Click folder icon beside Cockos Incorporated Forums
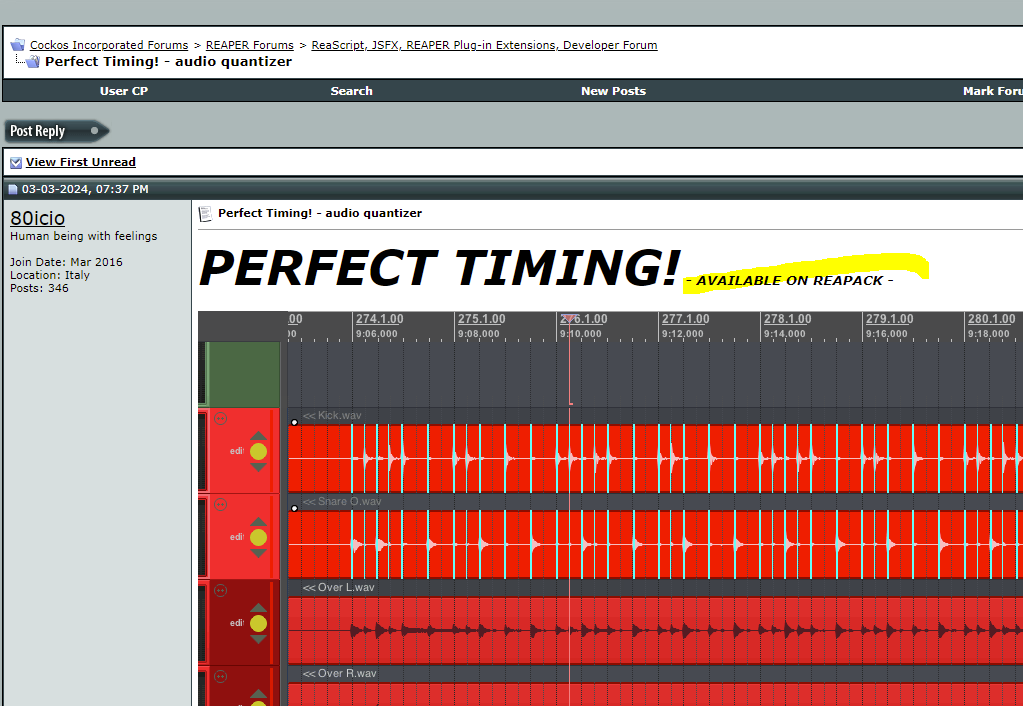The width and height of the screenshot is (1023, 706). (x=18, y=45)
